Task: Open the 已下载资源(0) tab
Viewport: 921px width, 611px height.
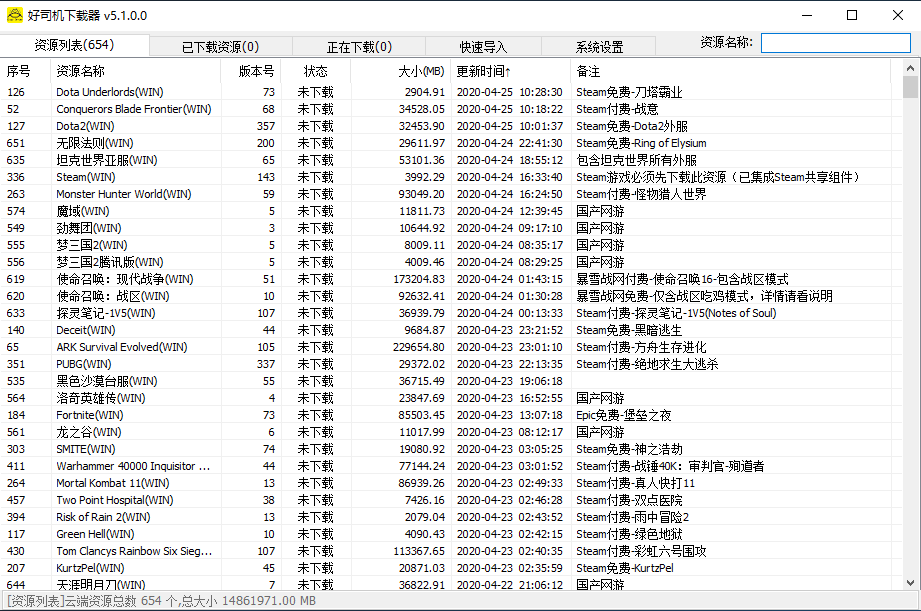Action: click(220, 47)
